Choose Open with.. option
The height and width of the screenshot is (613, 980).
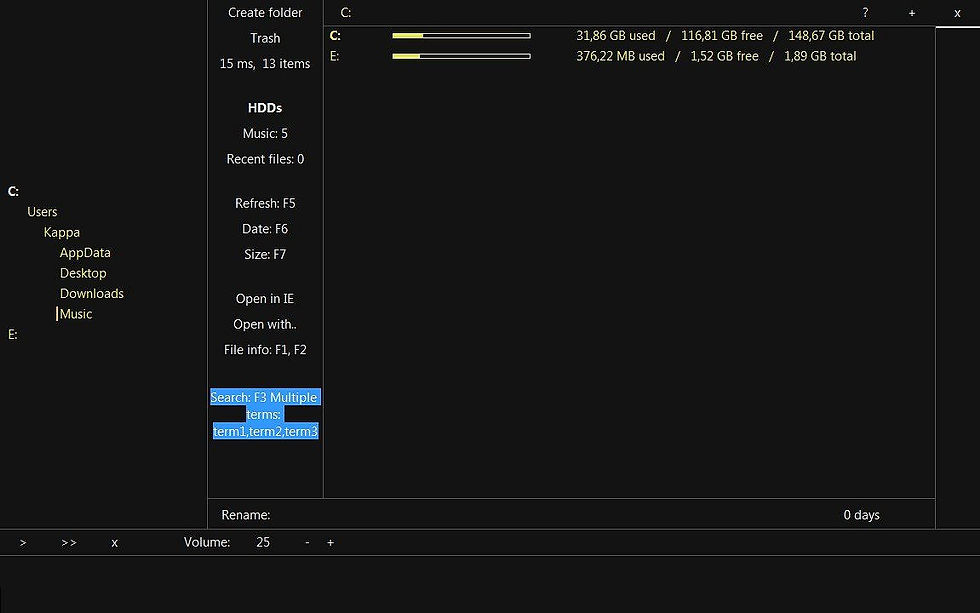265,325
